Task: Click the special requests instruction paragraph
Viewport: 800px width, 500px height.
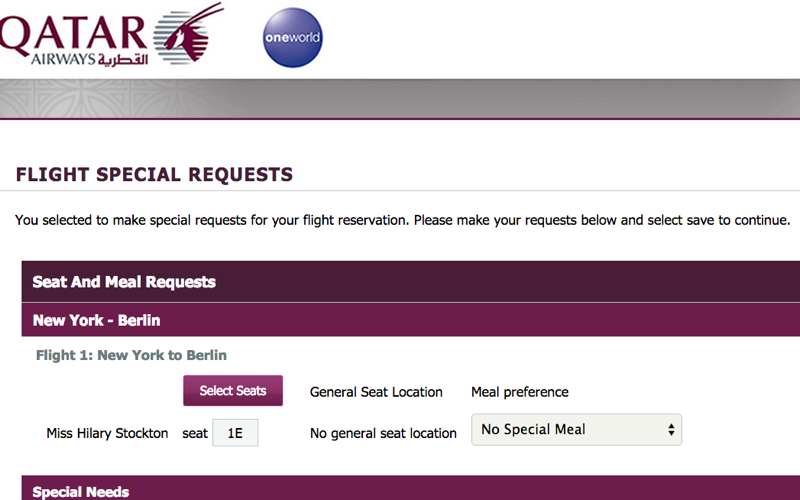Action: pos(403,220)
